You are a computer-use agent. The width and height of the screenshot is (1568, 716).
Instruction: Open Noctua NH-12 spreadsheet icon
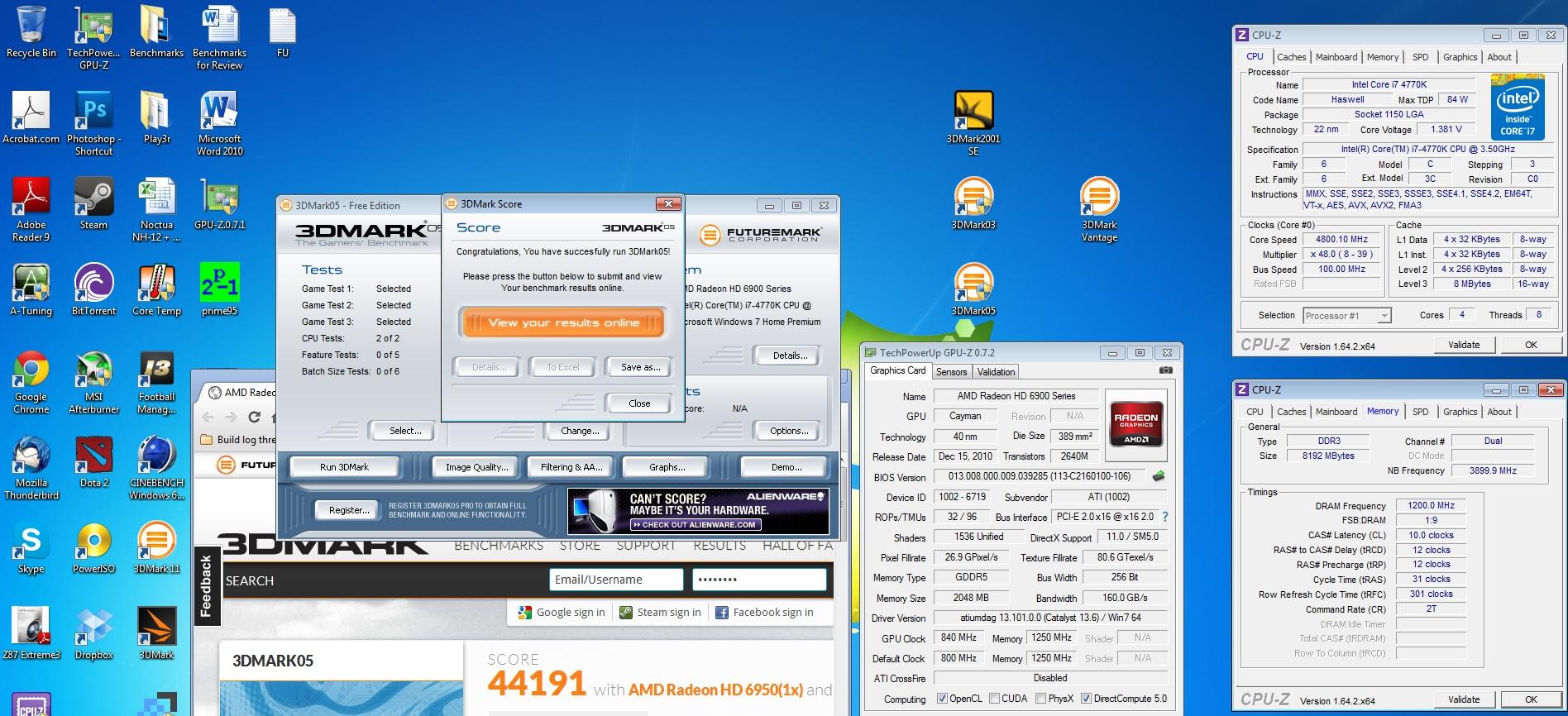tap(156, 209)
